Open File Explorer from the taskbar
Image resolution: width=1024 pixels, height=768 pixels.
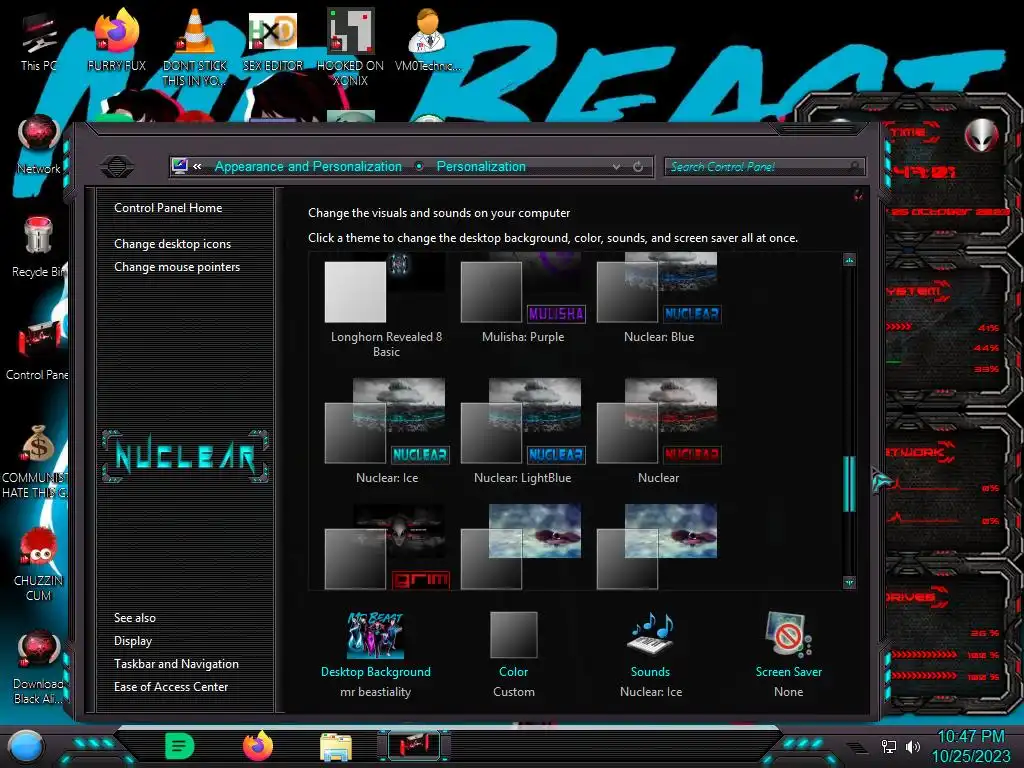pyautogui.click(x=336, y=746)
